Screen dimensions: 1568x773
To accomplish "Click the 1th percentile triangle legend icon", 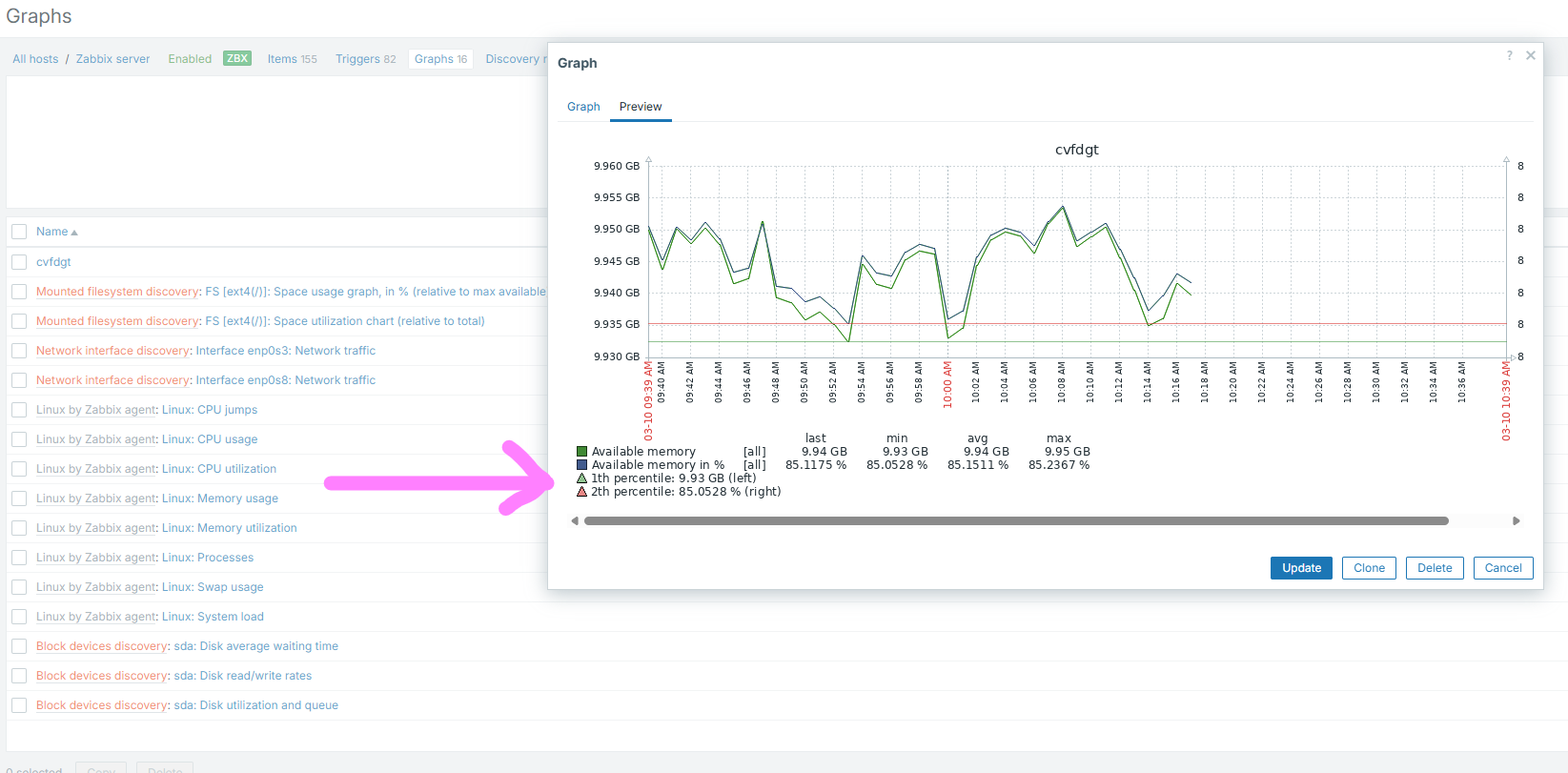I will coord(581,478).
